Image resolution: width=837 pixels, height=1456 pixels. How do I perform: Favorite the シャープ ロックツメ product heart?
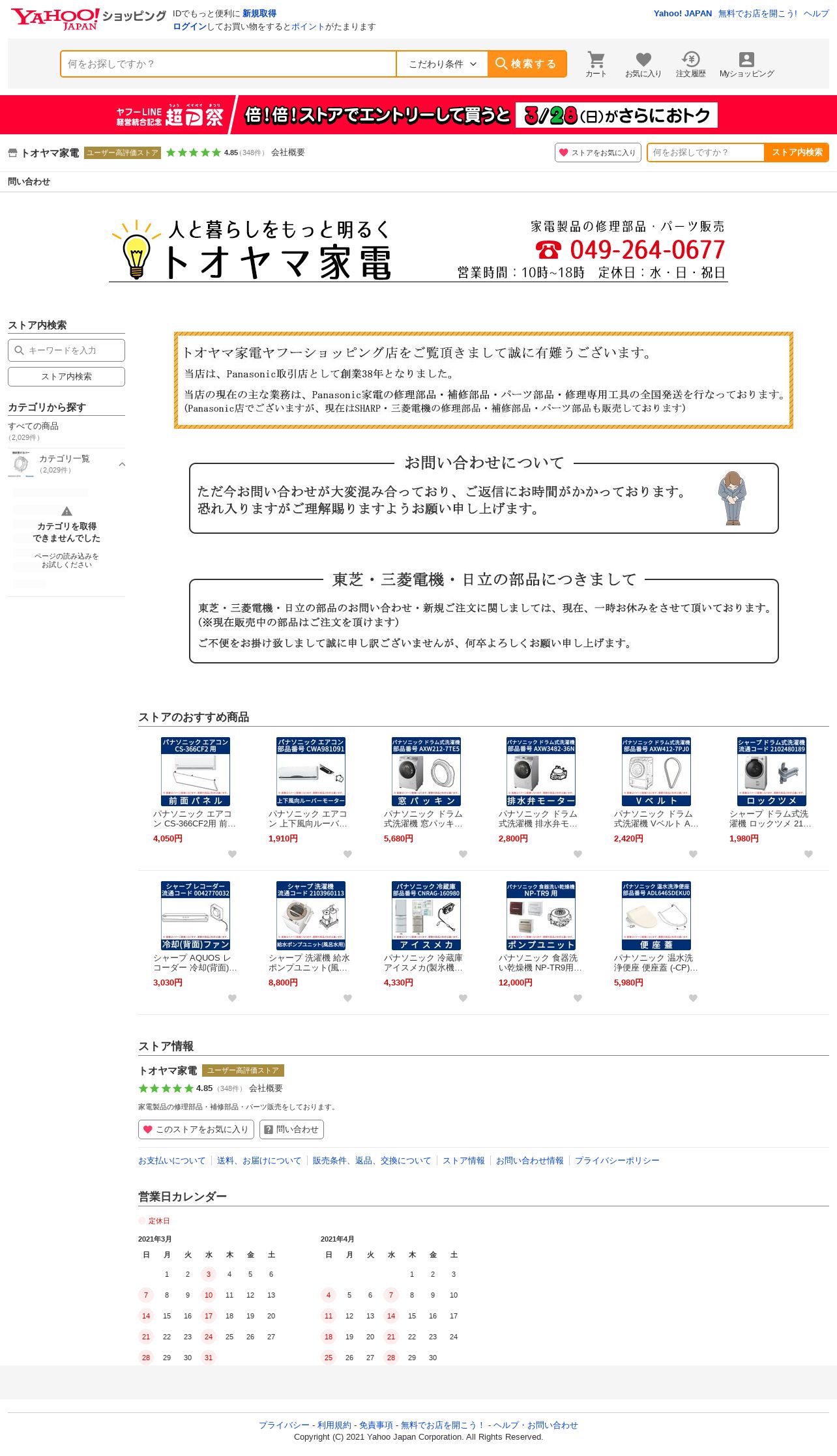coord(808,854)
